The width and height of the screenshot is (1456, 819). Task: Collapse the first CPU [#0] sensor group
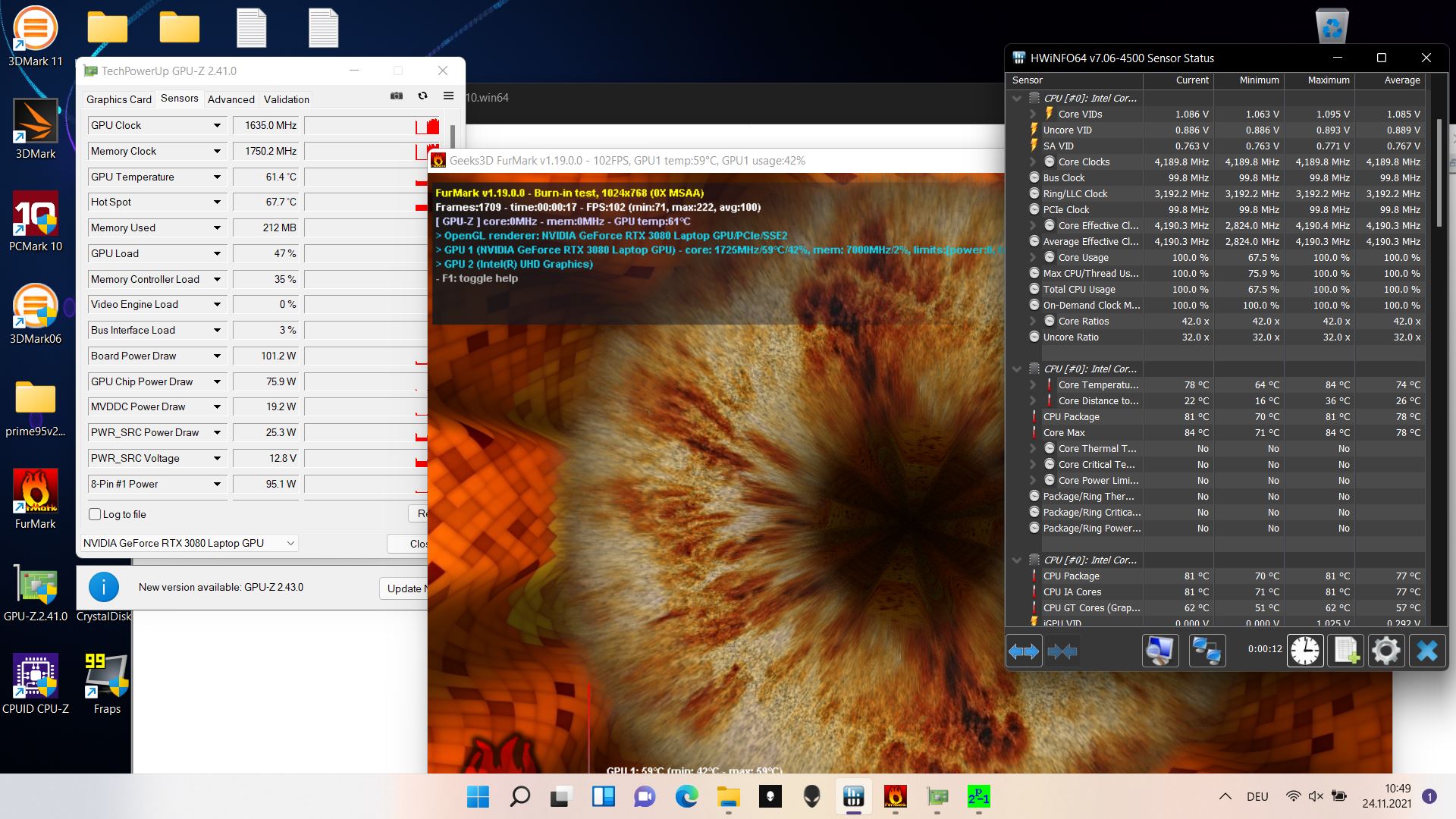coord(1017,98)
